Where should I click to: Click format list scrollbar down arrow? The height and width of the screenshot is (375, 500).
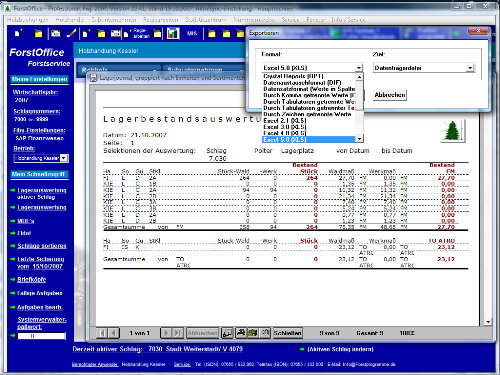[x=359, y=139]
